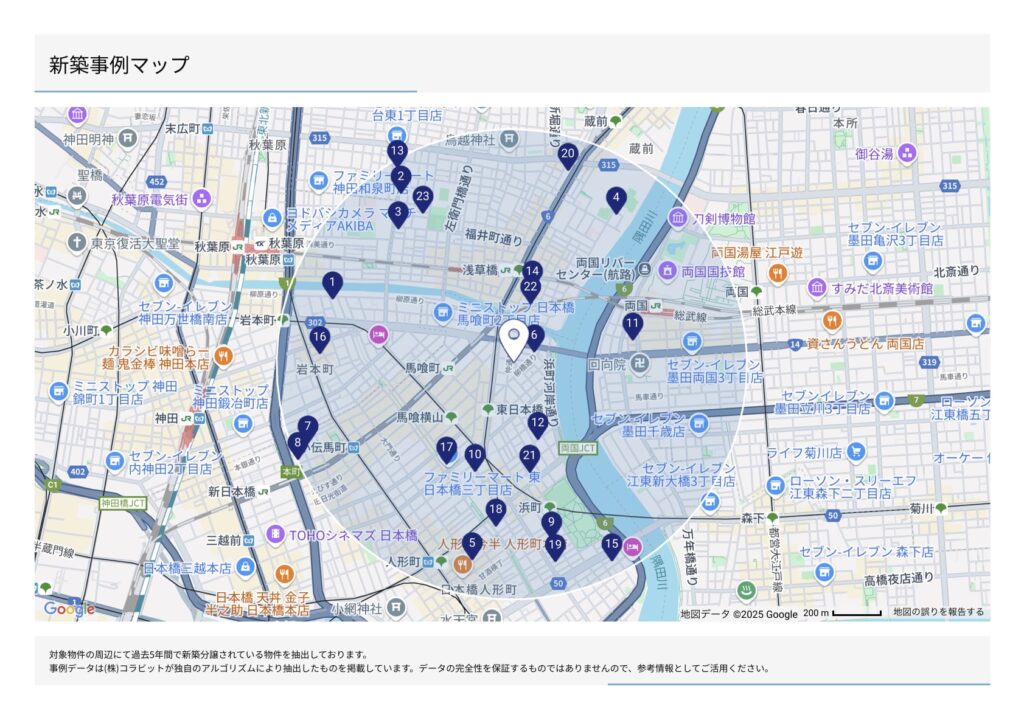Click map pin number 11
1024x723 pixels.
(632, 323)
